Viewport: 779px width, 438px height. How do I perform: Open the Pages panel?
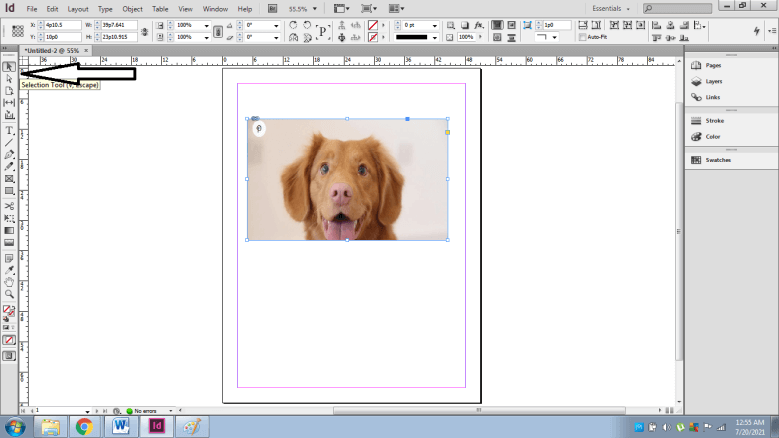[713, 65]
